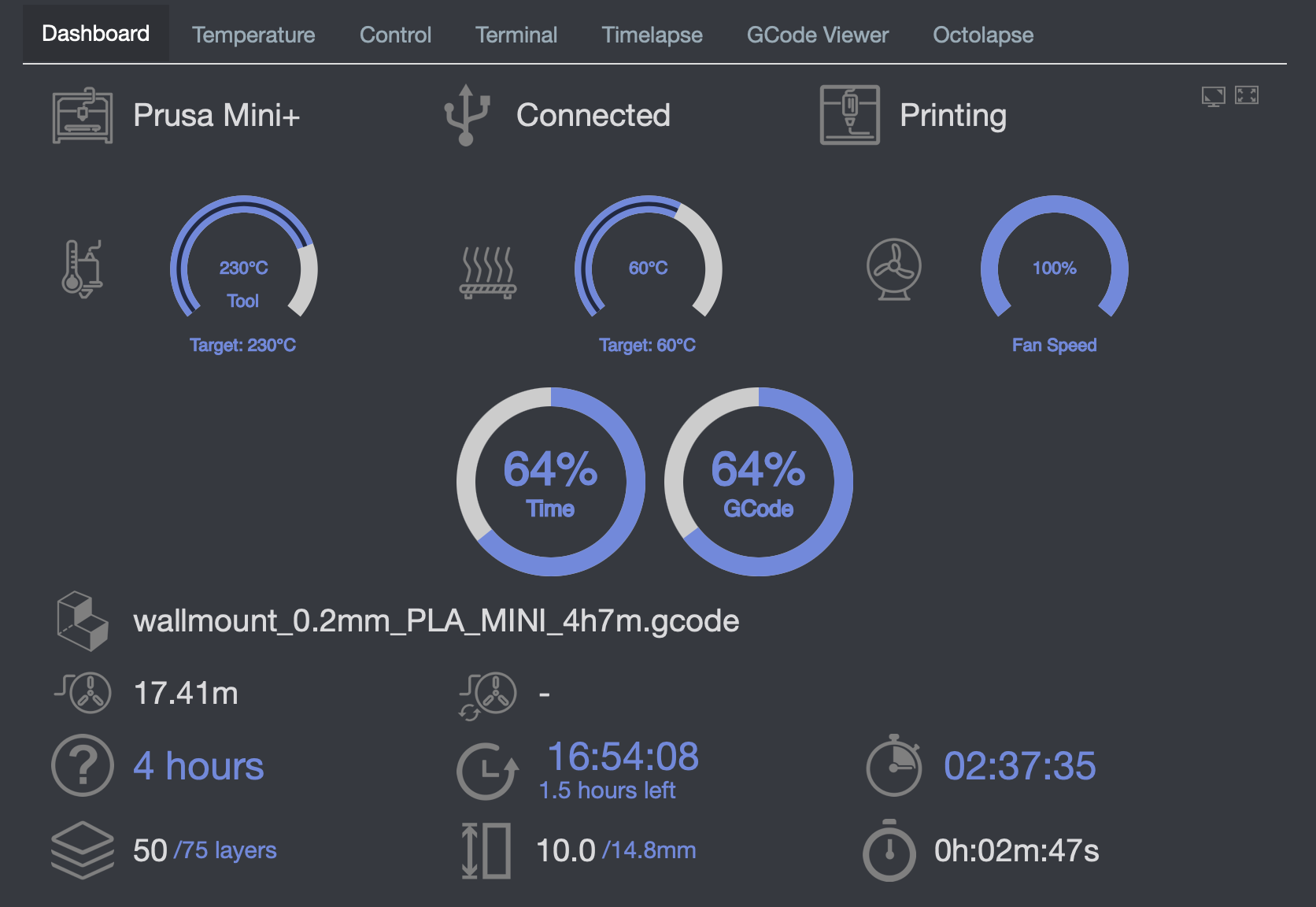This screenshot has height=907, width=1316.
Task: Open the Terminal tab
Action: click(x=516, y=35)
